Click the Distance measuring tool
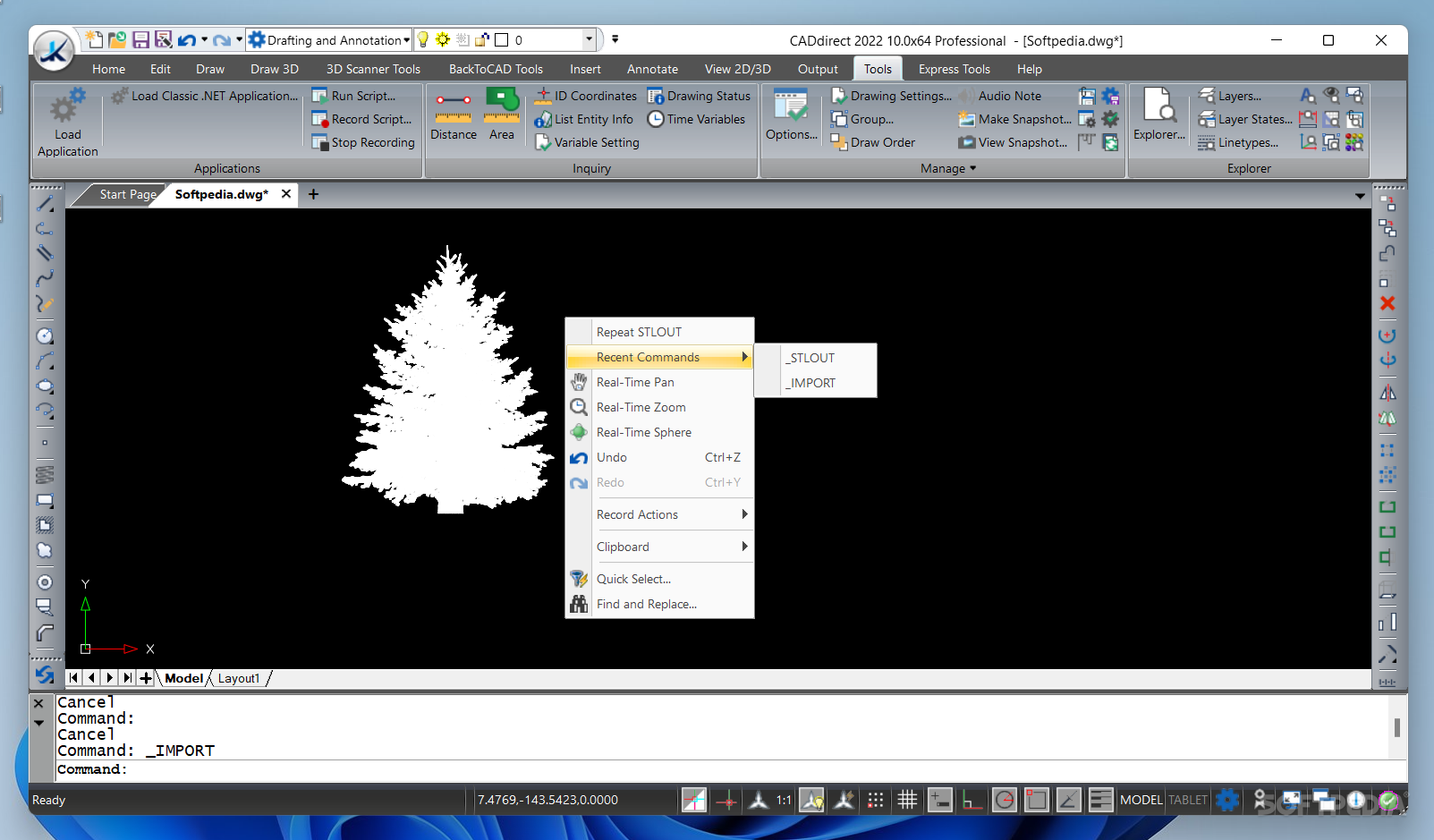The image size is (1434, 840). tap(454, 115)
